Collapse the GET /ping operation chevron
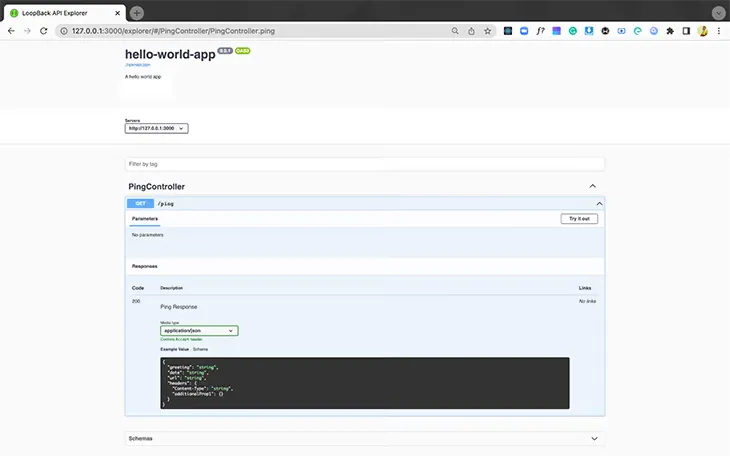 pyautogui.click(x=599, y=204)
